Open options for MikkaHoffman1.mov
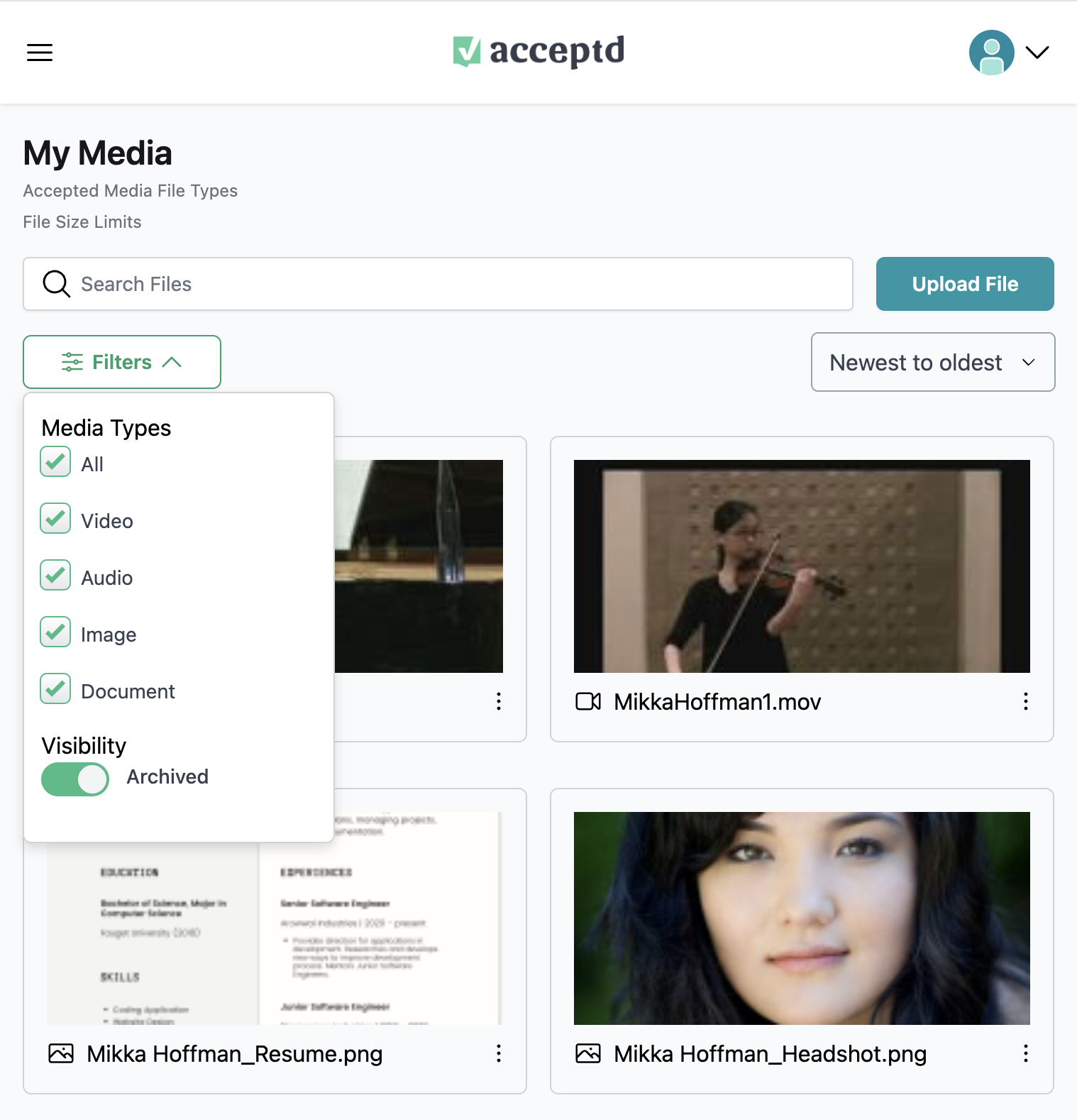1077x1120 pixels. point(1025,701)
